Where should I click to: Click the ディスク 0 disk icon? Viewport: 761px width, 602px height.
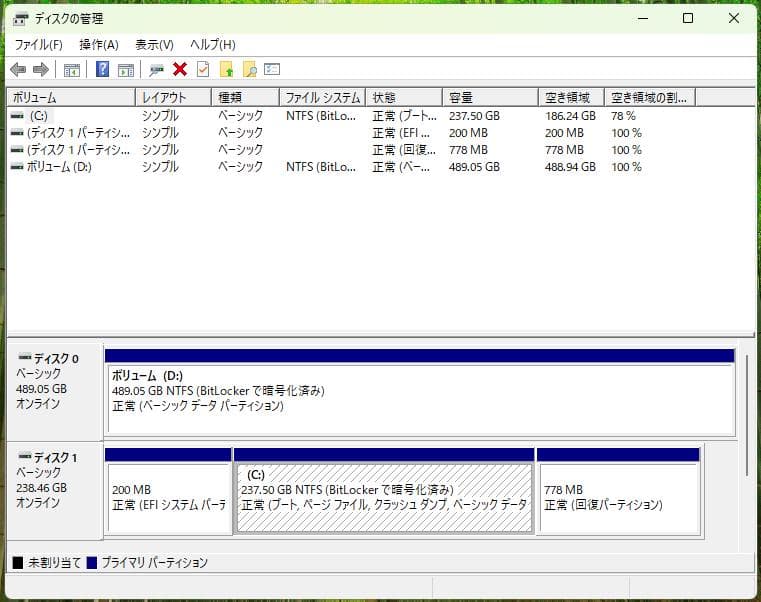click(x=24, y=357)
